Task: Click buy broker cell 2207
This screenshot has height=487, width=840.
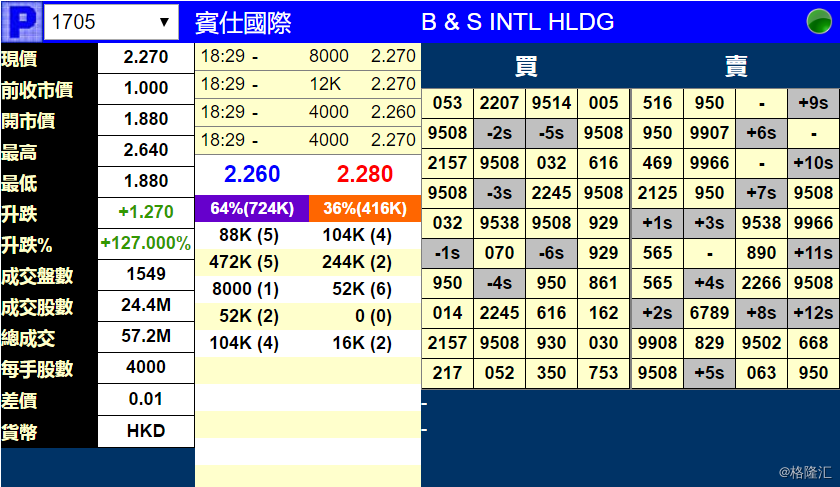Action: (499, 103)
